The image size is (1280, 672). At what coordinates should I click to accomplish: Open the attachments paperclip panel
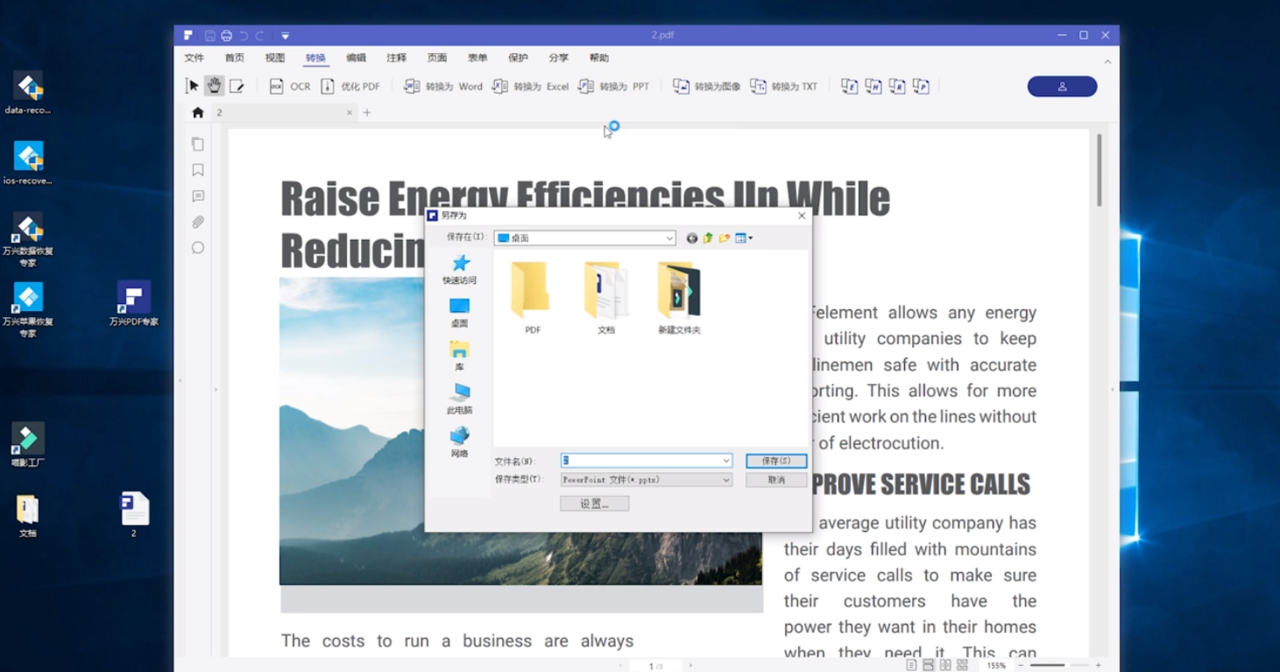[198, 222]
